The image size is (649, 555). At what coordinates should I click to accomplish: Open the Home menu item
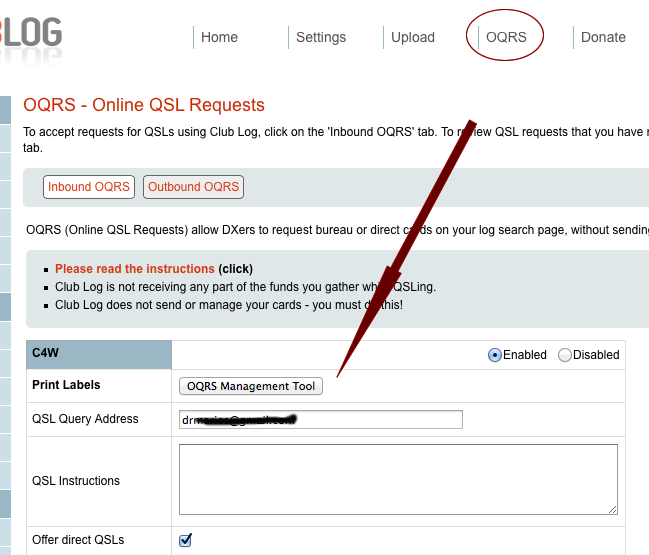tap(219, 37)
